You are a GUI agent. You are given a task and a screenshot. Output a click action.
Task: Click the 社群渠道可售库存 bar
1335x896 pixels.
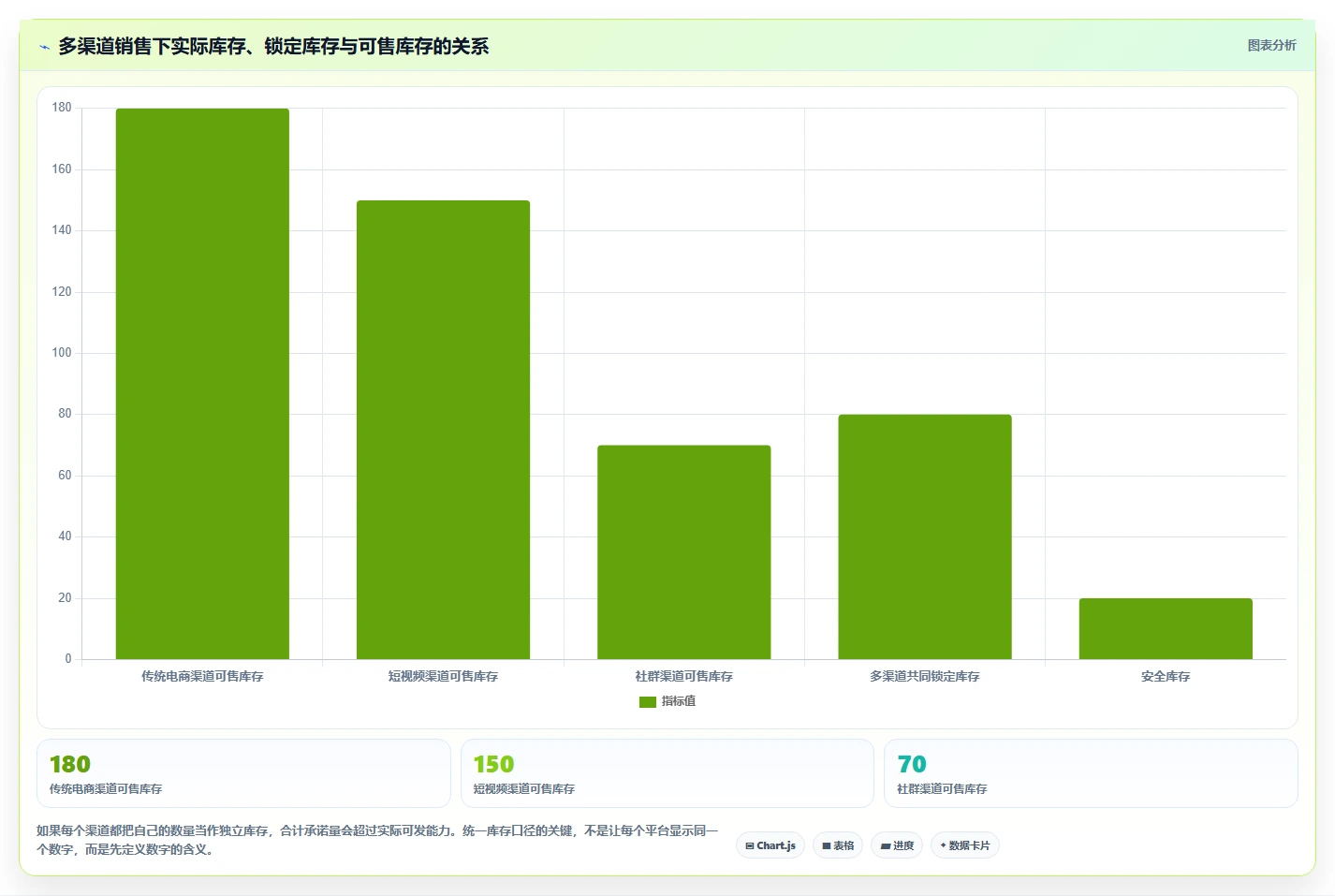[684, 552]
